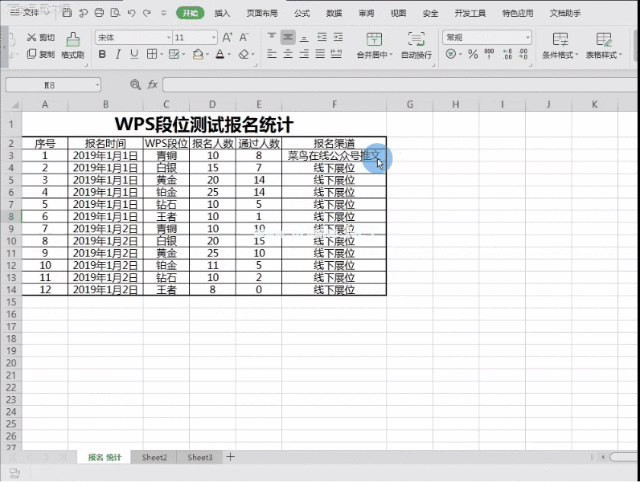Add a new sheet with plus button

[x=230, y=457]
